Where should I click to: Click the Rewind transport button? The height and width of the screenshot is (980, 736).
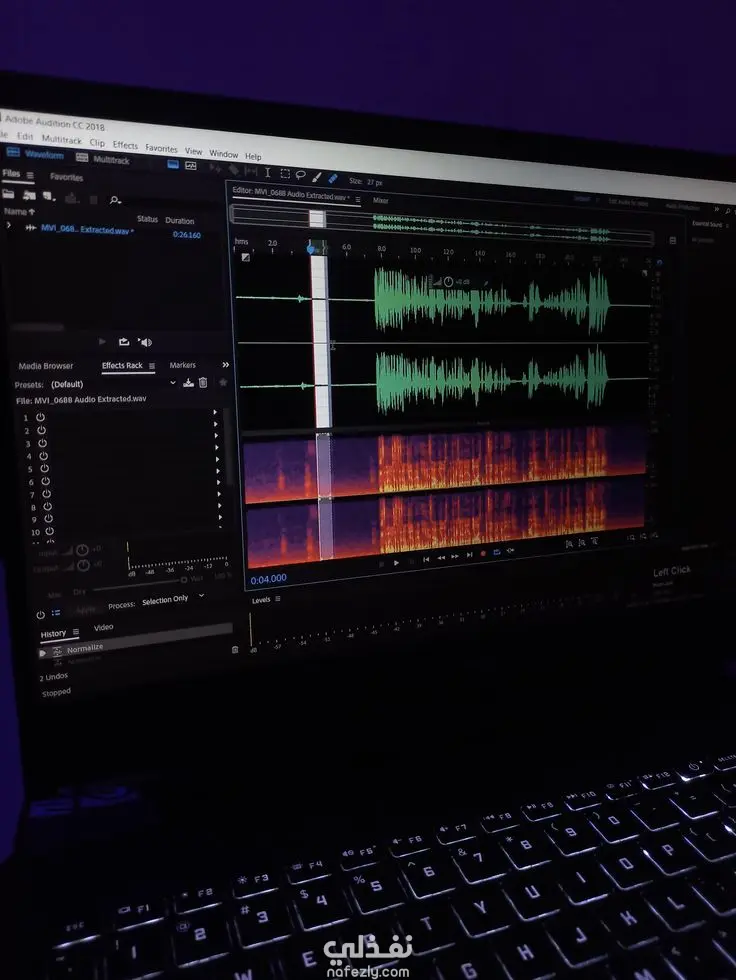(x=441, y=558)
